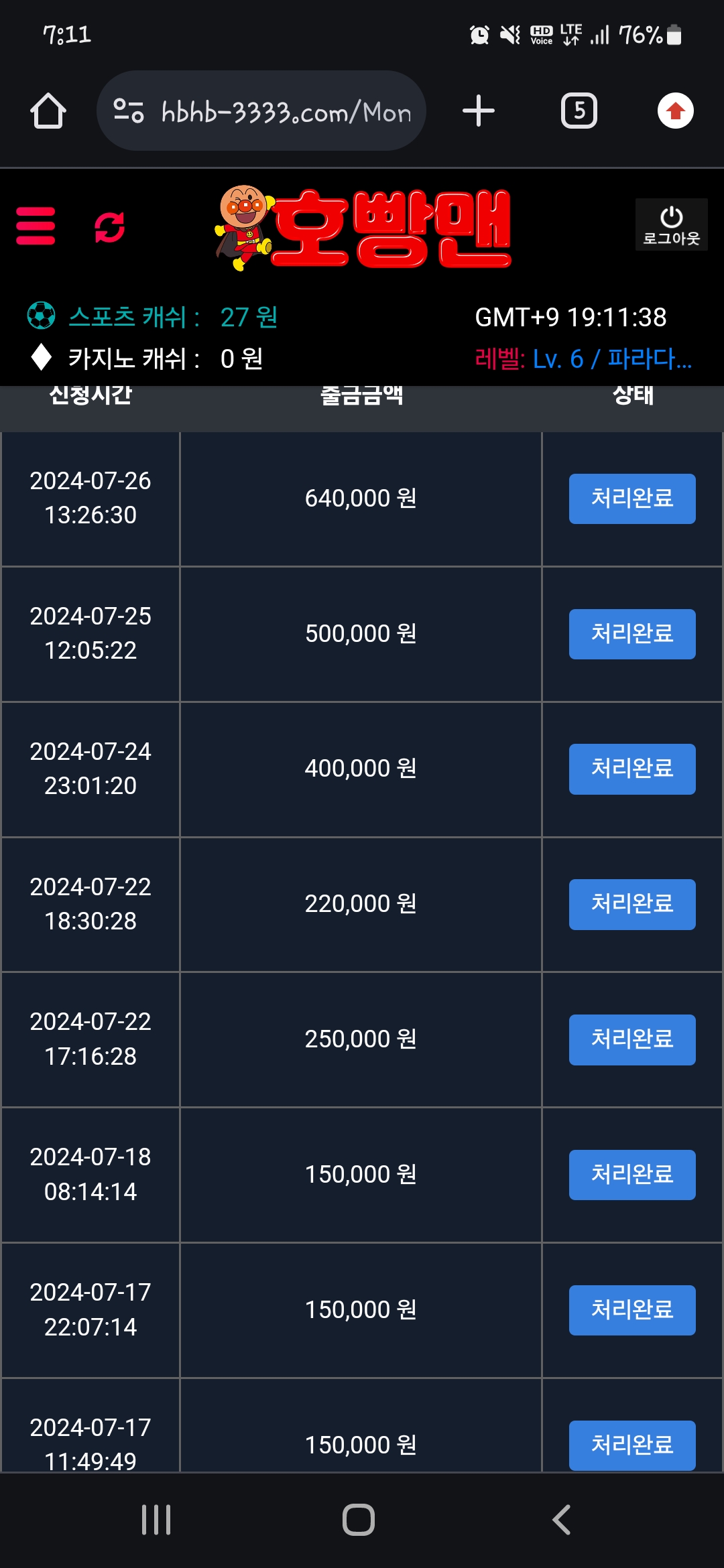Viewport: 724px width, 1568px height.
Task: Tap the 호빵맨 site logo
Action: click(x=363, y=228)
